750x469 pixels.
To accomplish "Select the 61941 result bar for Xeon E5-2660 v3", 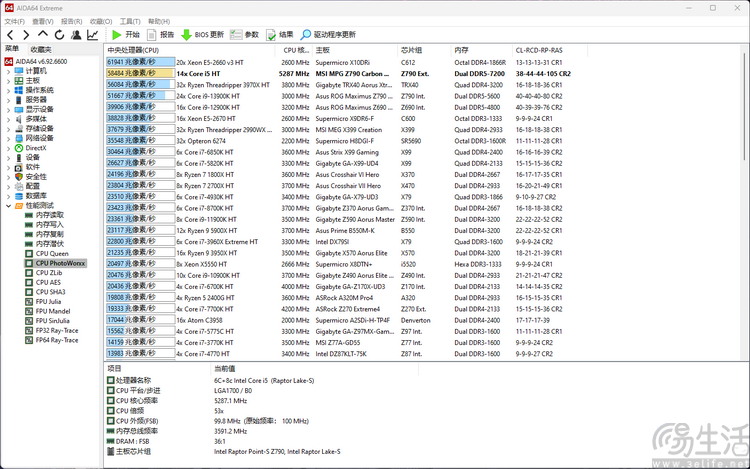I will point(141,62).
